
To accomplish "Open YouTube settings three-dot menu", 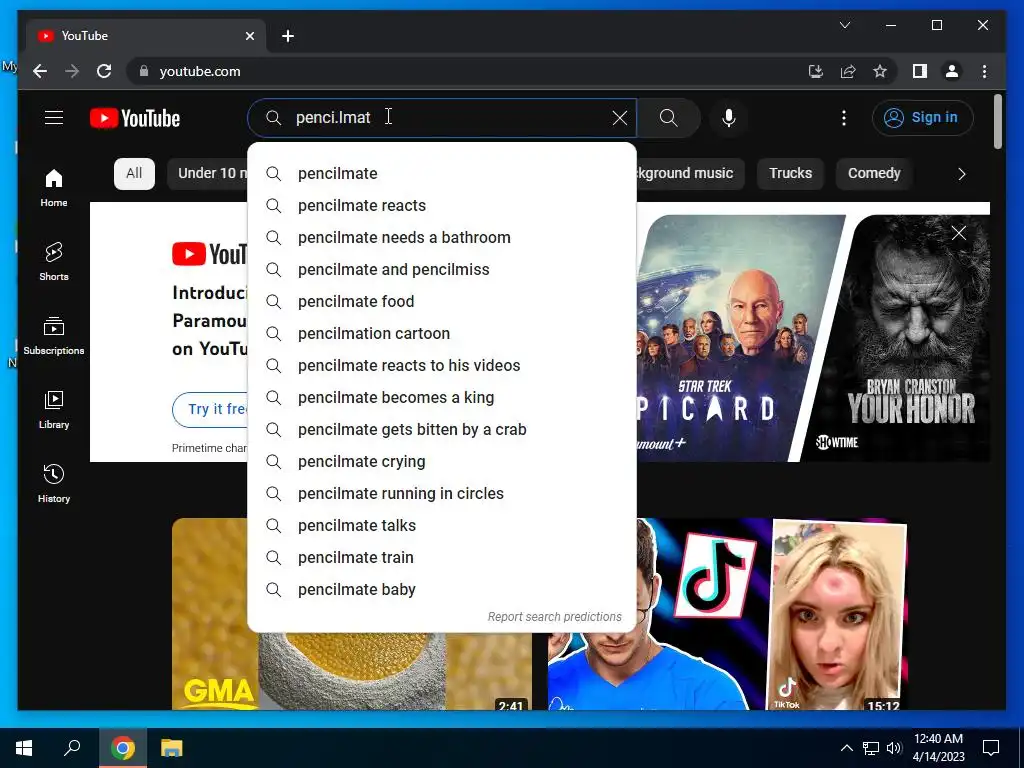I will (844, 118).
